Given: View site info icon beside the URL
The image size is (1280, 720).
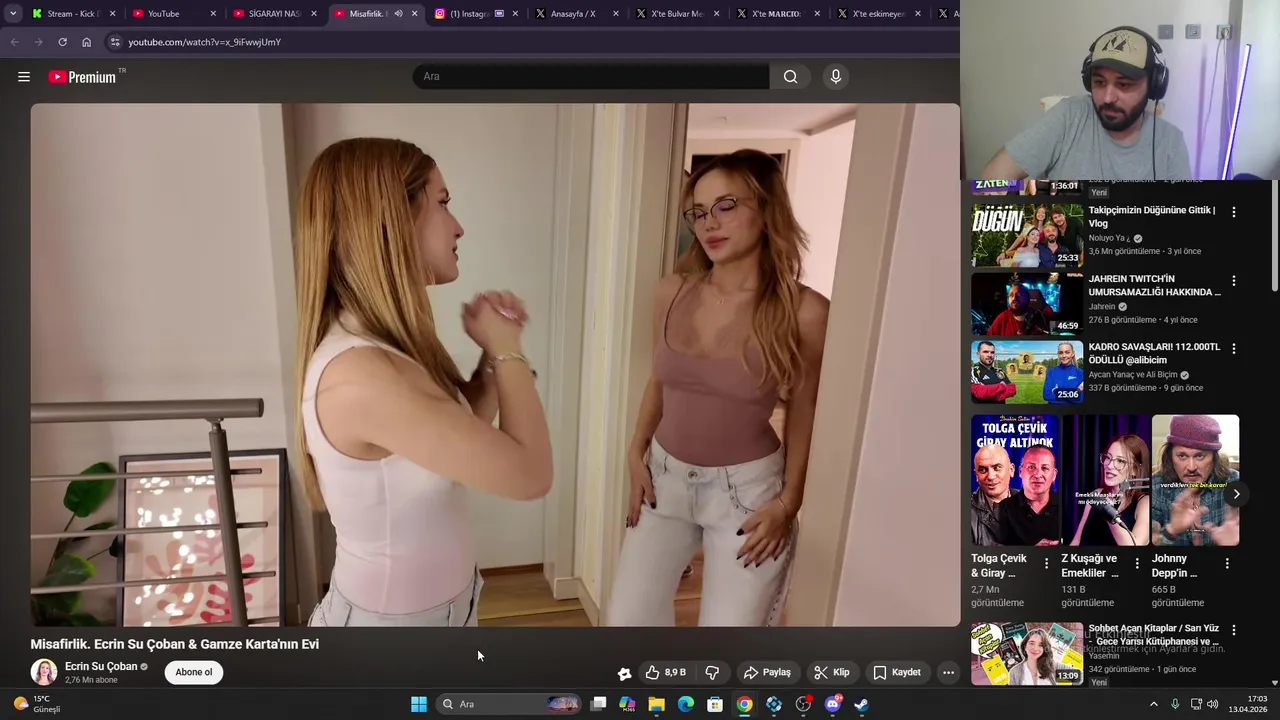Looking at the screenshot, I should coord(115,42).
